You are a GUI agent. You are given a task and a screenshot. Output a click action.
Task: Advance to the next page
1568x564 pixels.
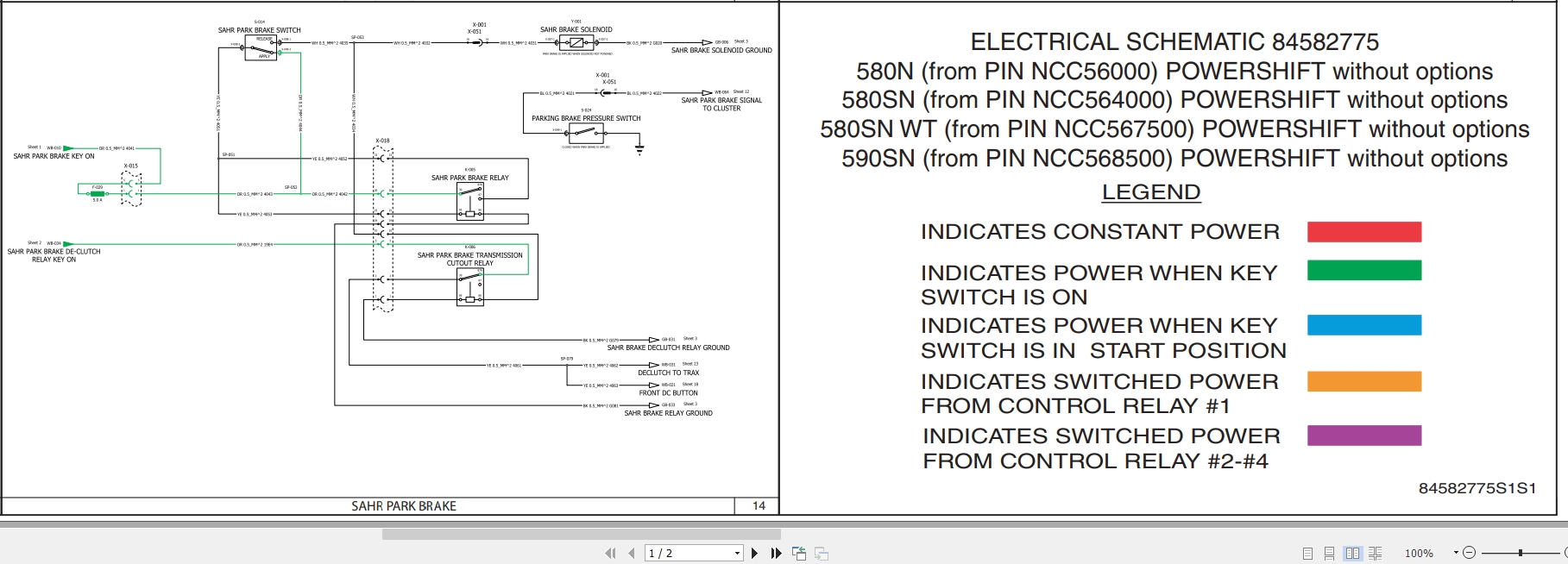point(755,554)
